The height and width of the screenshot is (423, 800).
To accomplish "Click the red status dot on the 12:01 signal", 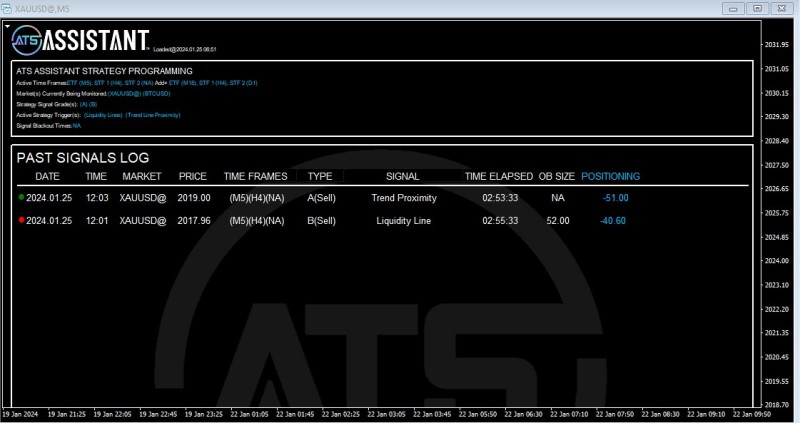I will 21,220.
